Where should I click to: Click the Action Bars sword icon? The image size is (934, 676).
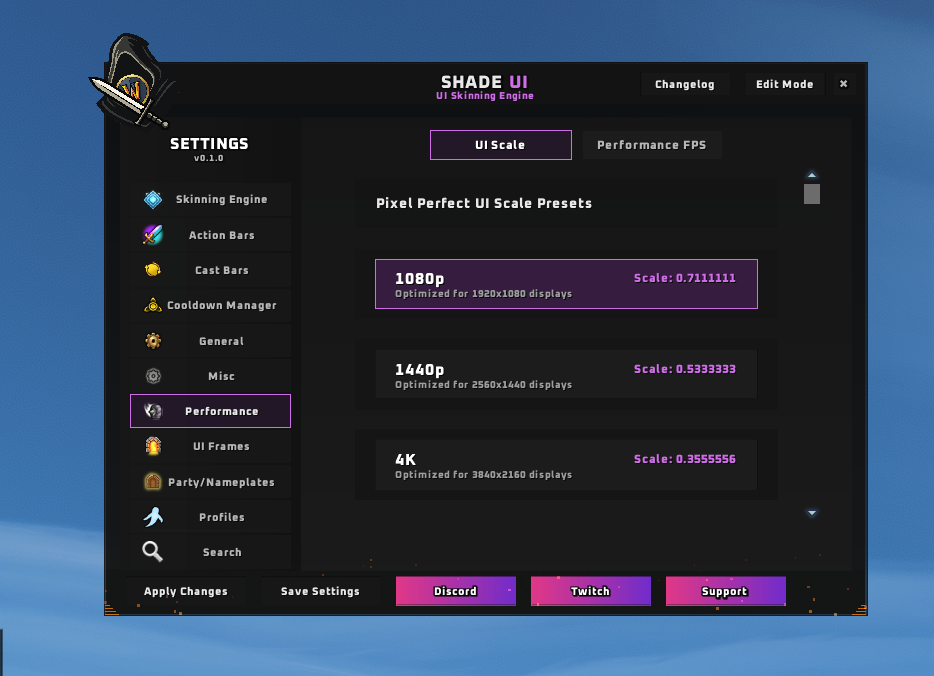[153, 235]
